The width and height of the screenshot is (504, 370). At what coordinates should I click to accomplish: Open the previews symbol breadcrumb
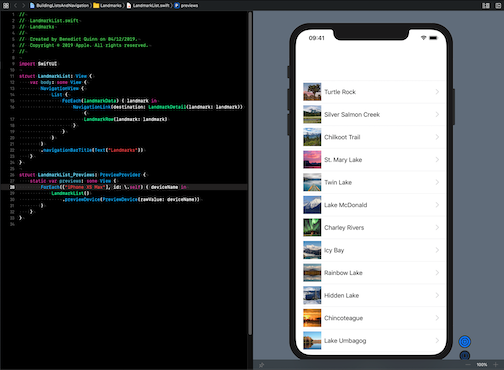click(x=186, y=5)
